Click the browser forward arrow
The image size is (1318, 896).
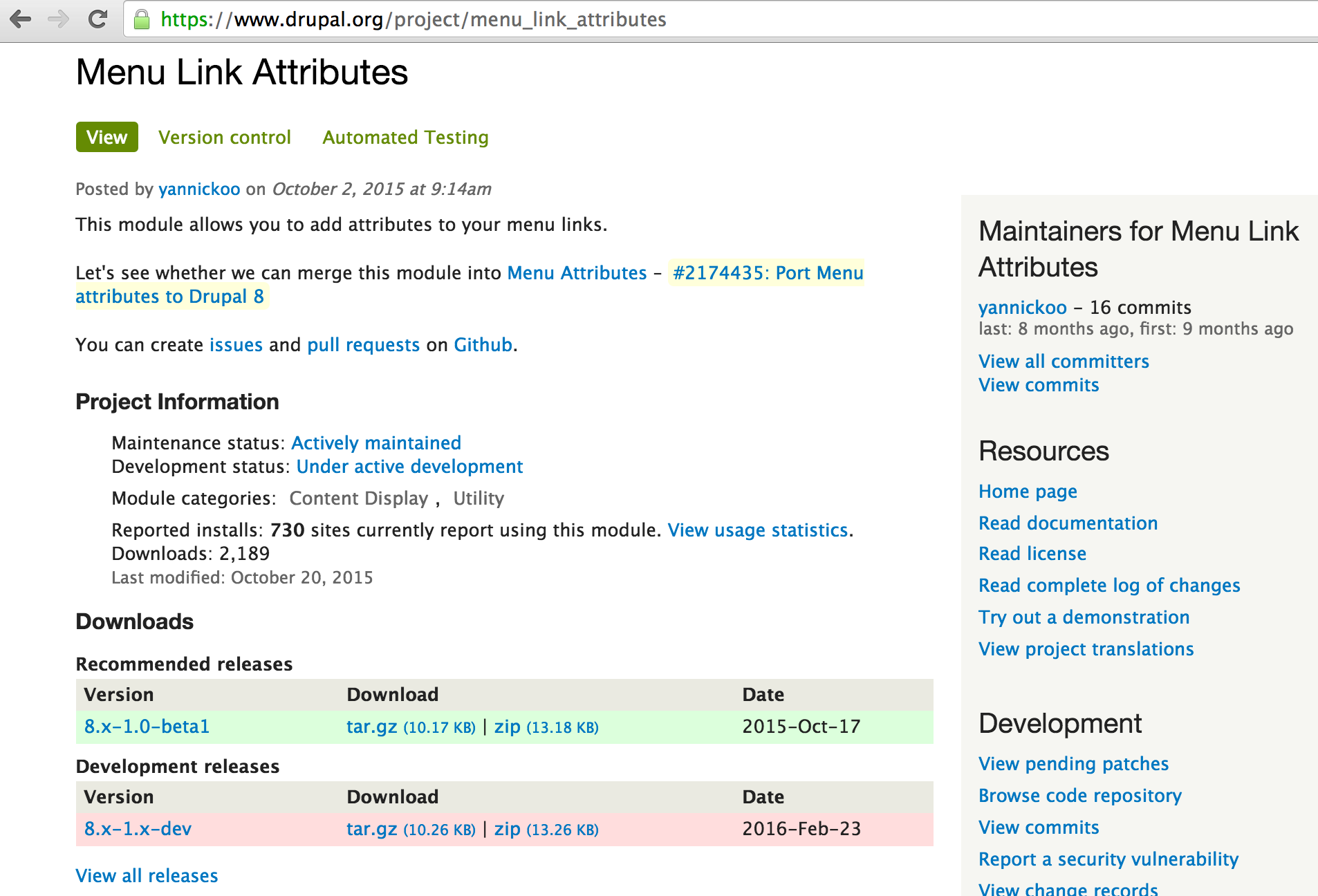tap(59, 19)
